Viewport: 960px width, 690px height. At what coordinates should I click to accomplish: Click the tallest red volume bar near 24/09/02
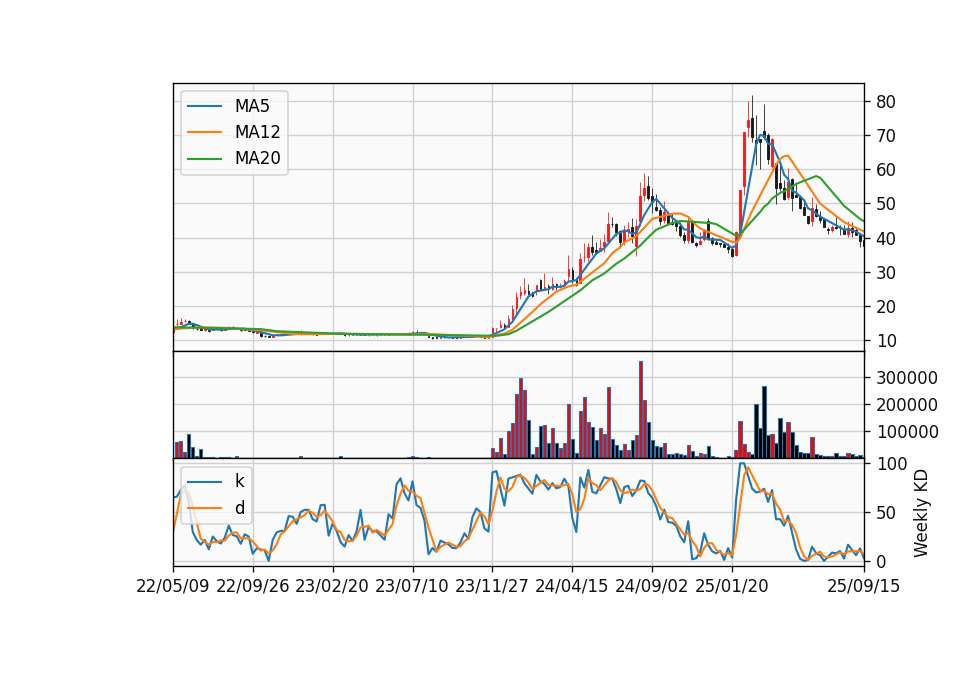click(641, 410)
